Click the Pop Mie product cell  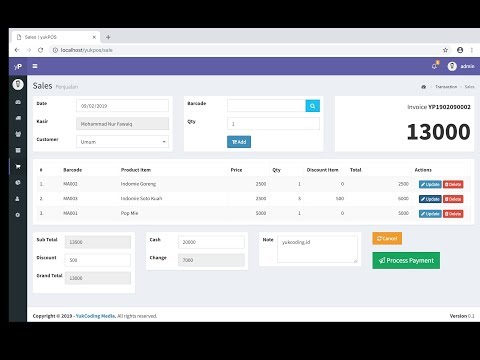pos(129,213)
